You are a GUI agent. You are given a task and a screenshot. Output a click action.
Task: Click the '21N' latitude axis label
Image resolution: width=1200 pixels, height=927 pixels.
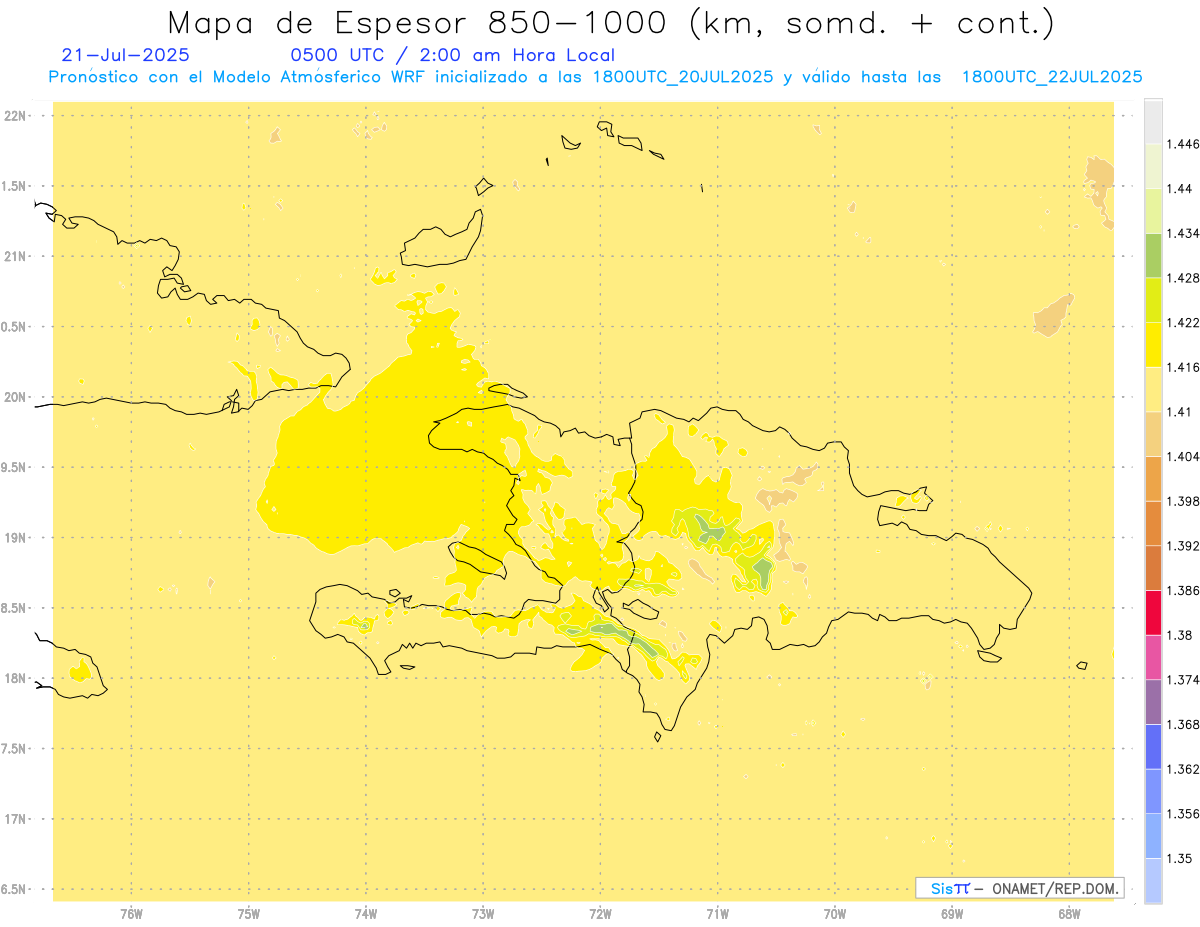[17, 256]
